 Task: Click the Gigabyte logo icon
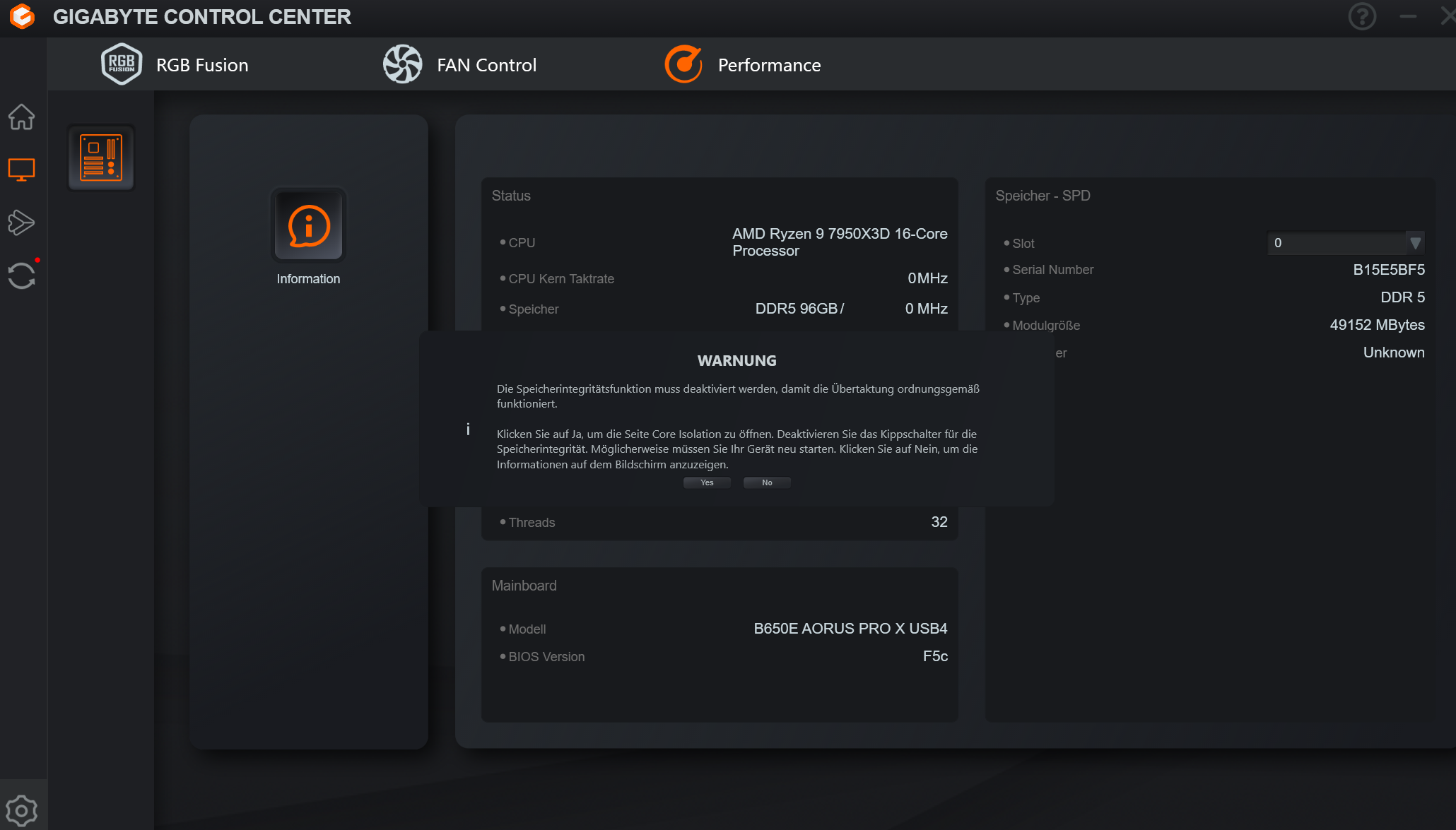coord(23,16)
